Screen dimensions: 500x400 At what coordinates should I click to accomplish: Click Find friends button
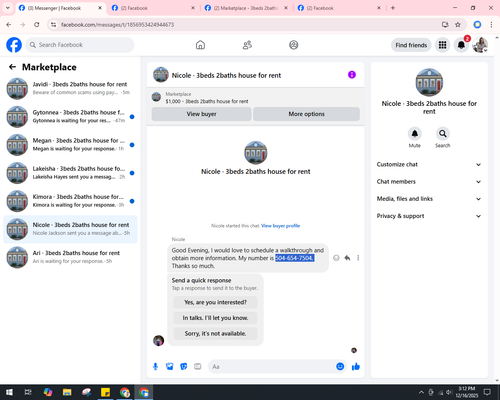pos(411,45)
